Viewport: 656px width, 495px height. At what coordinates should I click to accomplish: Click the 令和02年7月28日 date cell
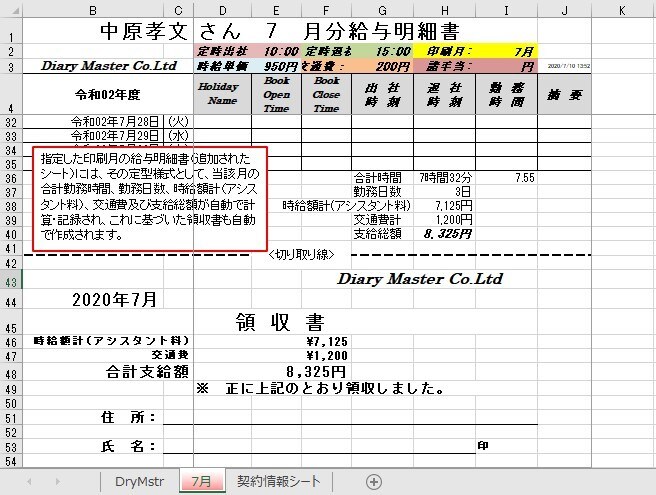point(93,122)
